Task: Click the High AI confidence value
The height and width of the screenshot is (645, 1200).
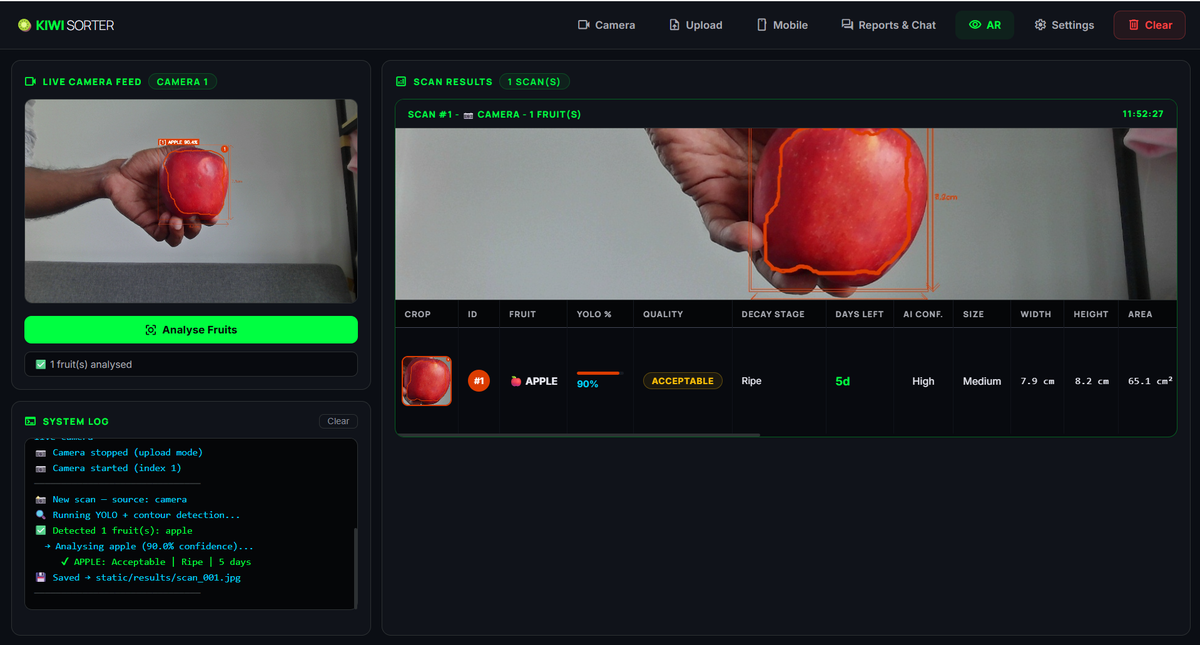Action: (x=923, y=381)
